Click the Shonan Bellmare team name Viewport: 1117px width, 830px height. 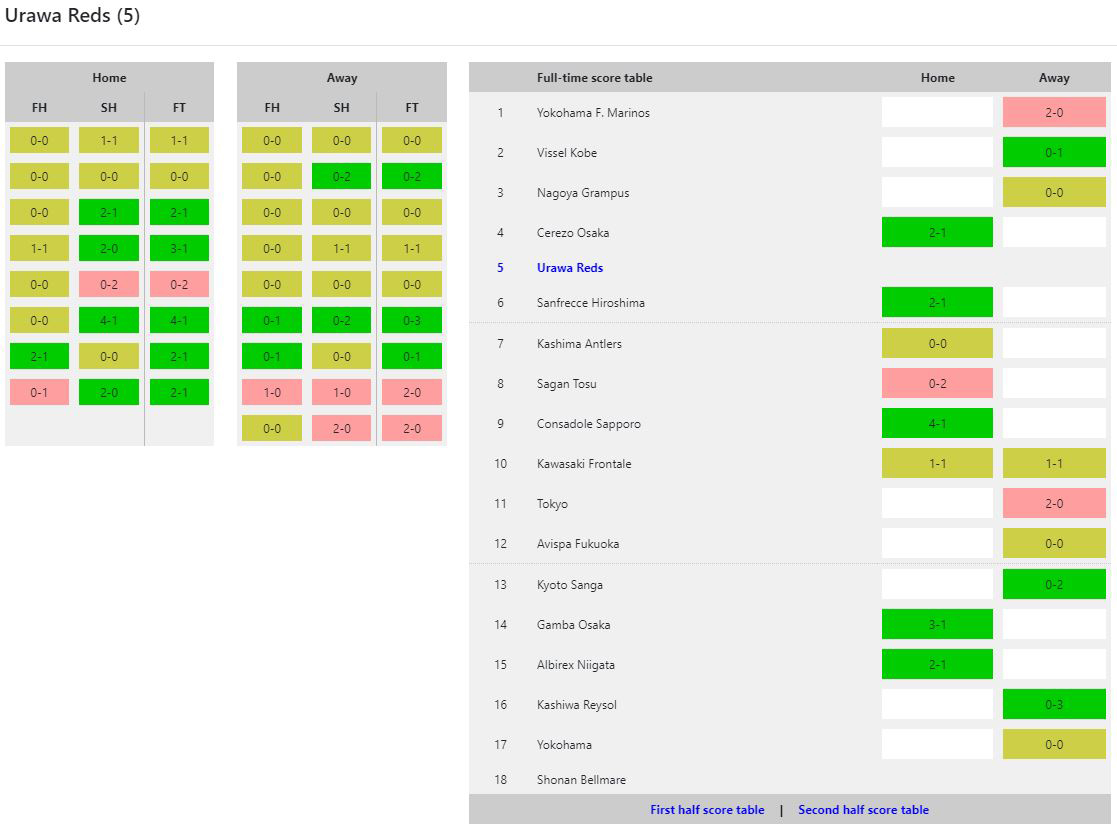click(581, 779)
